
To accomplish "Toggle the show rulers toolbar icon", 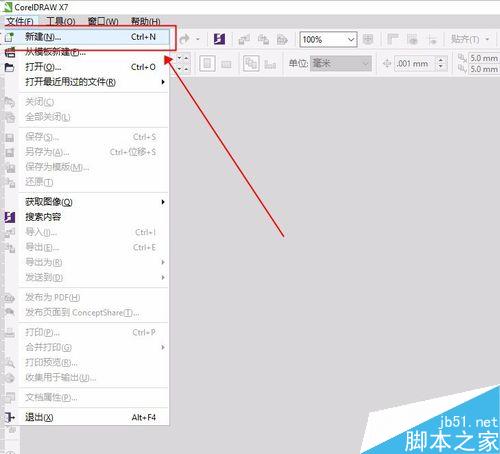I will (x=393, y=40).
